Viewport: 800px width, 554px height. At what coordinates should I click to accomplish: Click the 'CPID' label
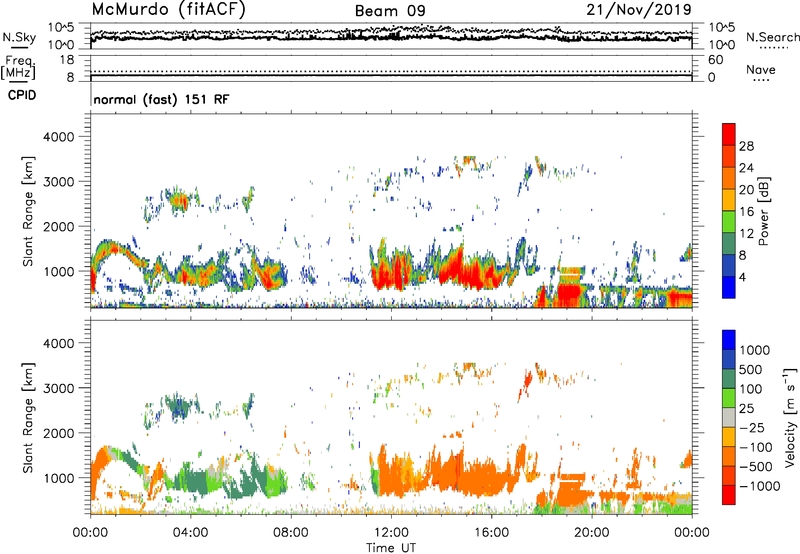(22, 95)
